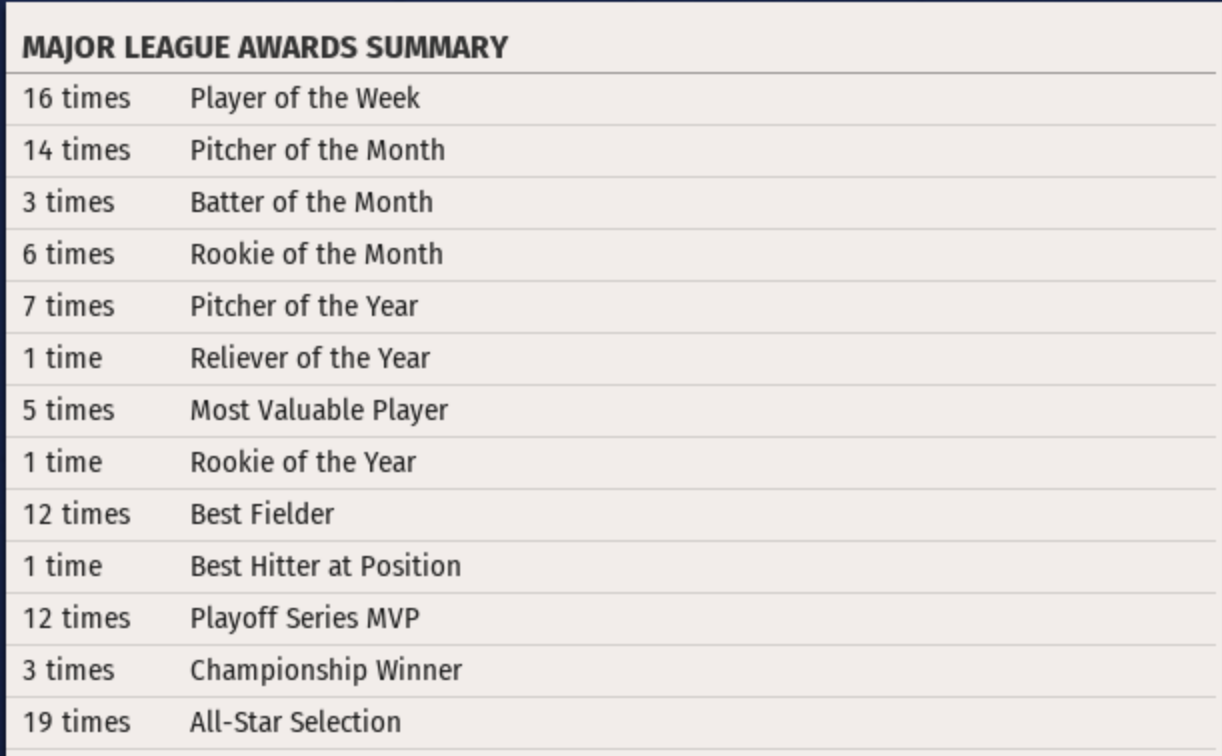Screen dimensions: 1222x756
Task: Click the Major League Awards Summary heading
Action: (x=265, y=47)
